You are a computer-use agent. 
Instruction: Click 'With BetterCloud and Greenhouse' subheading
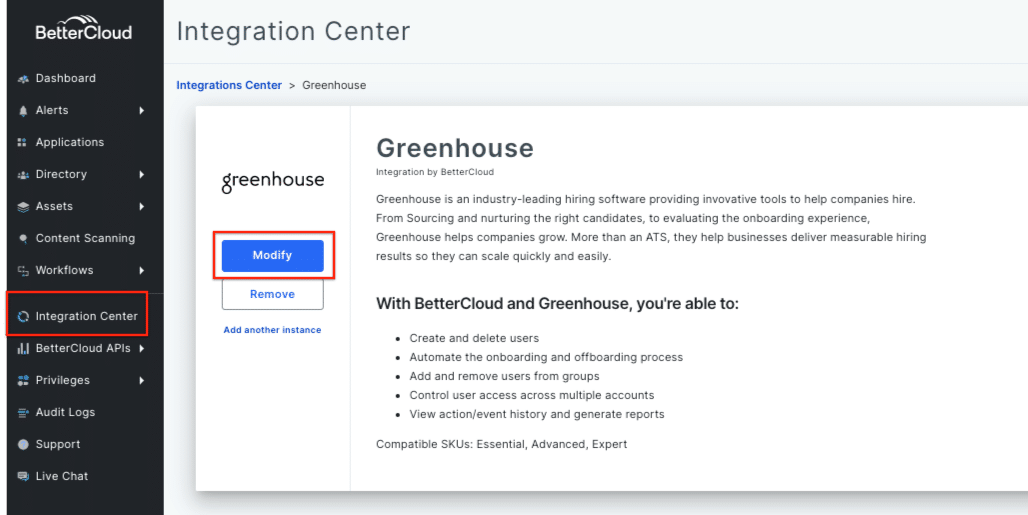(x=557, y=304)
